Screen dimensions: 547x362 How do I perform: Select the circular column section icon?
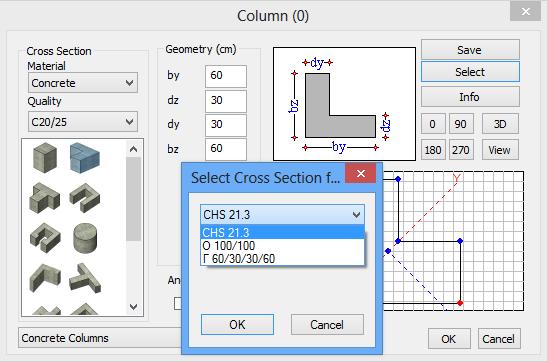pyautogui.click(x=85, y=238)
